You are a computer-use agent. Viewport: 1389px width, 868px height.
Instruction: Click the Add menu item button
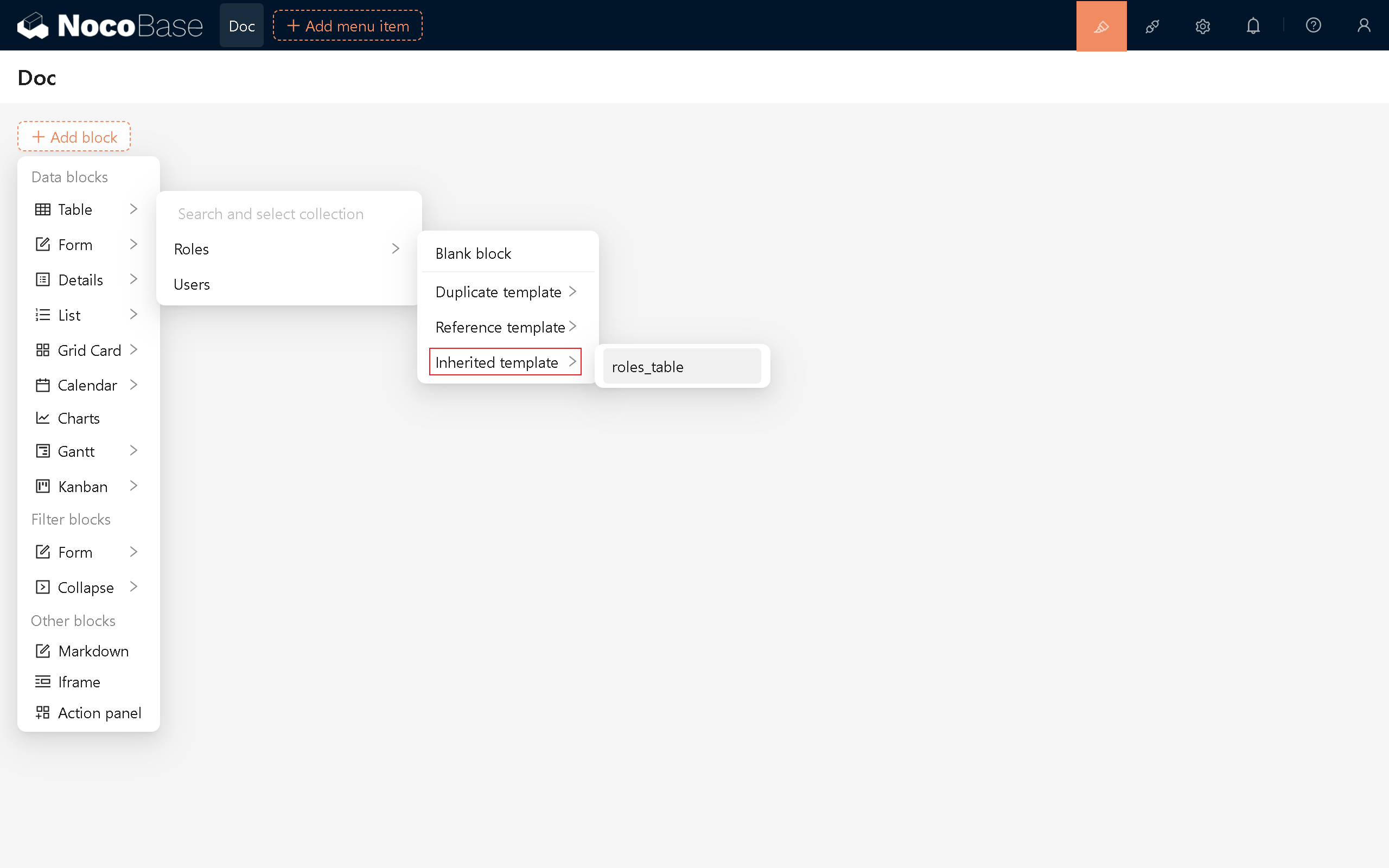tap(347, 26)
